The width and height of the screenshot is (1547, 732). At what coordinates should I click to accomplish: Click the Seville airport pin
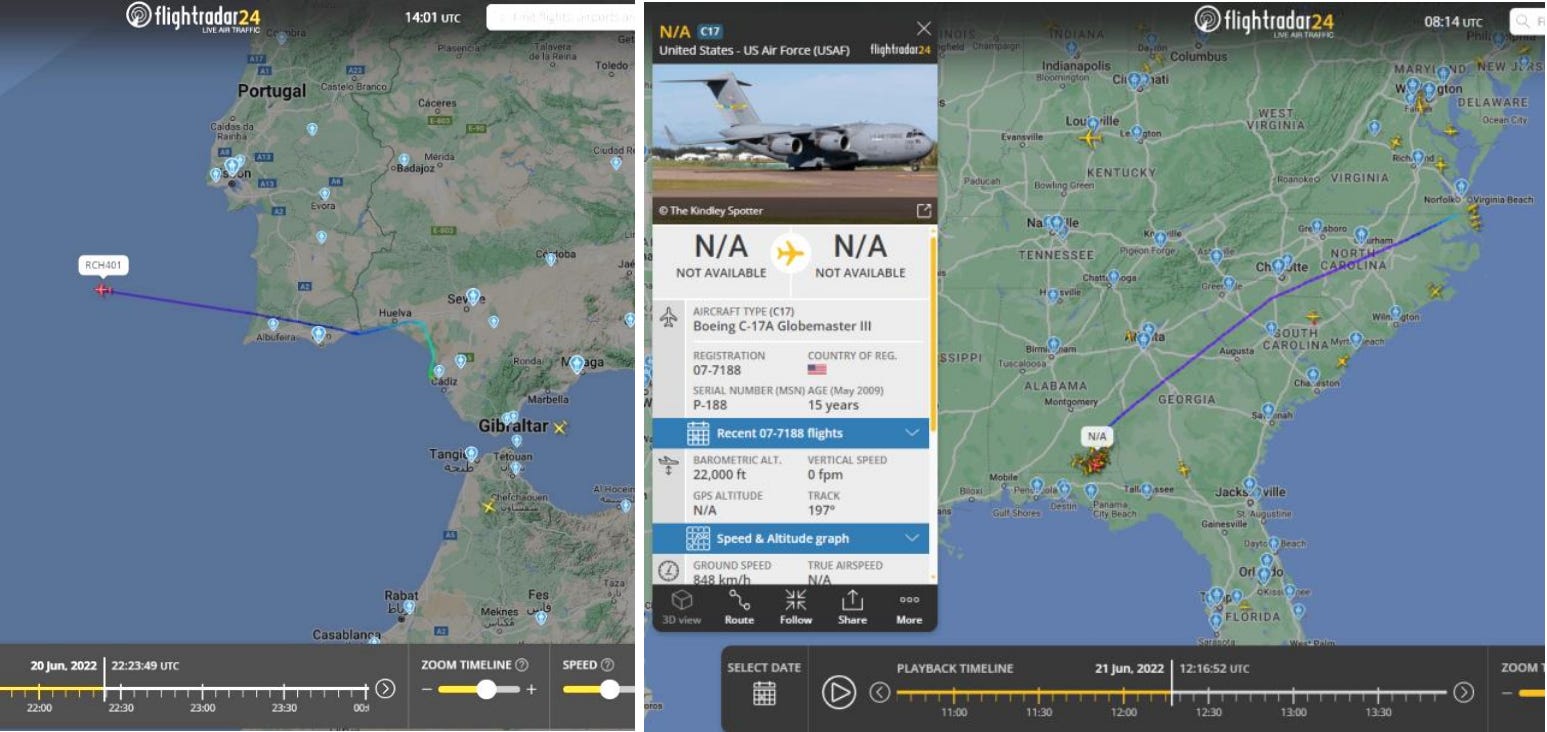pyautogui.click(x=474, y=297)
